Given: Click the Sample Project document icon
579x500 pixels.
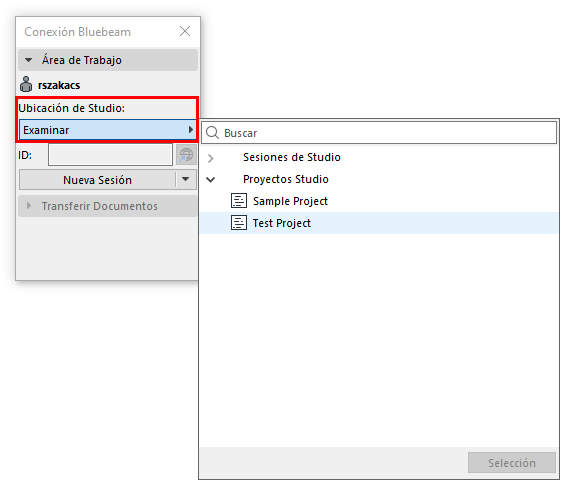Looking at the screenshot, I should point(239,201).
